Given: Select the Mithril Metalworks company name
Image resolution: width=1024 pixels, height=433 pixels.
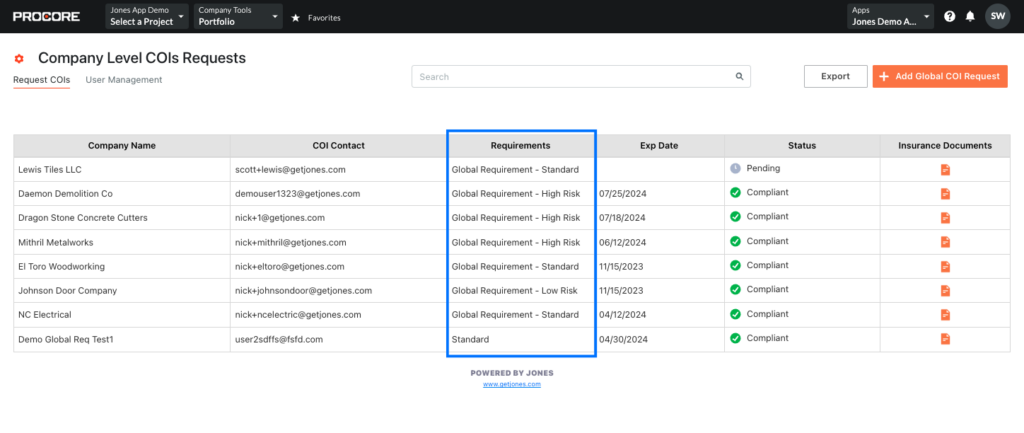Looking at the screenshot, I should pyautogui.click(x=56, y=242).
